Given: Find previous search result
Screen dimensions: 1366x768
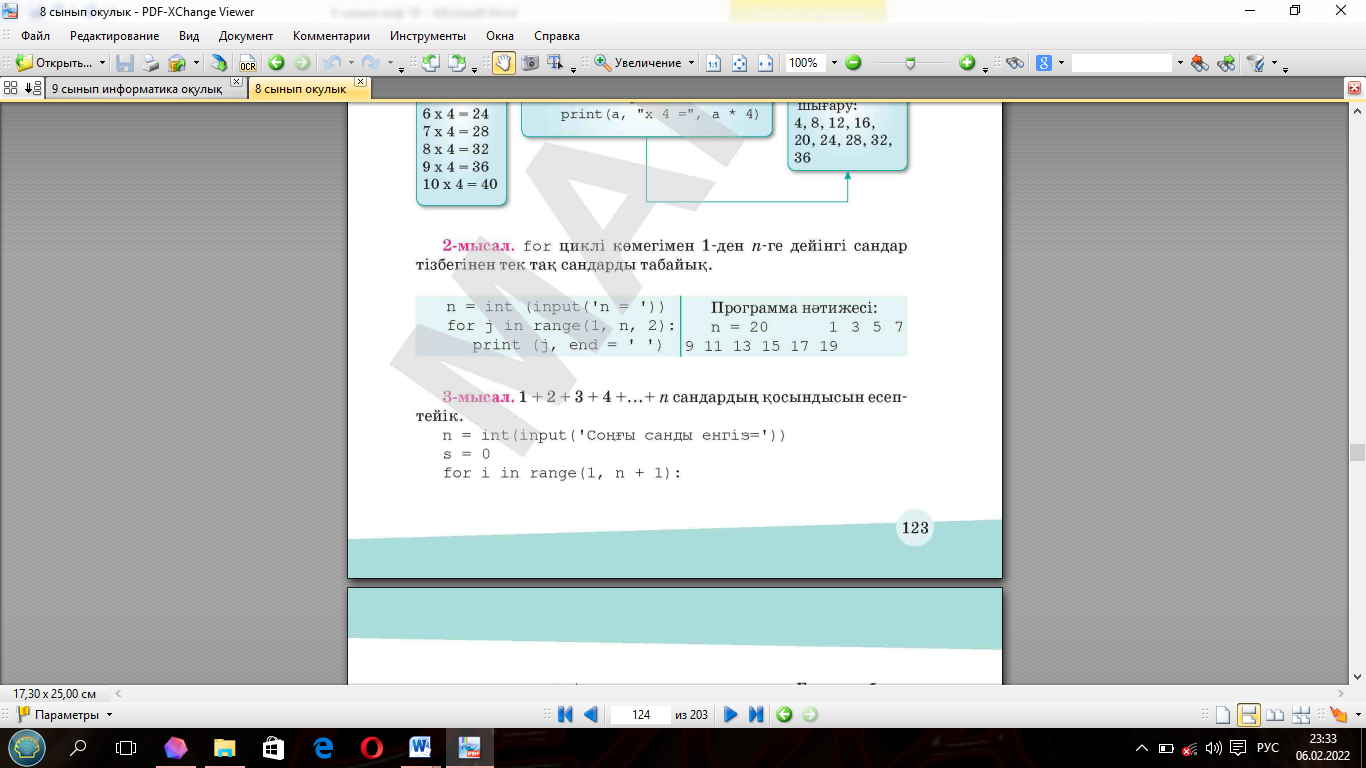Looking at the screenshot, I should [1201, 63].
